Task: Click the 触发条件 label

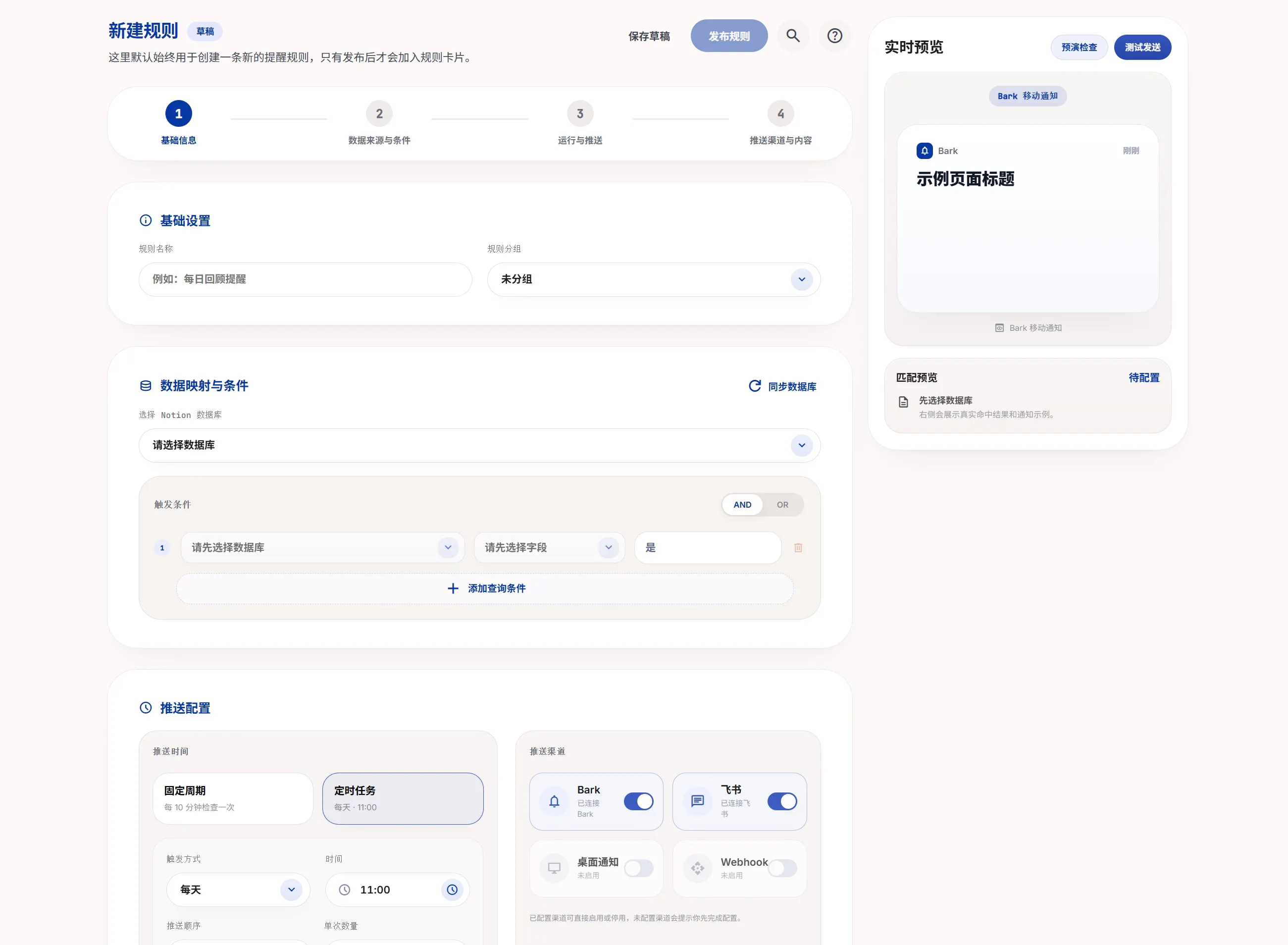Action: pyautogui.click(x=173, y=505)
